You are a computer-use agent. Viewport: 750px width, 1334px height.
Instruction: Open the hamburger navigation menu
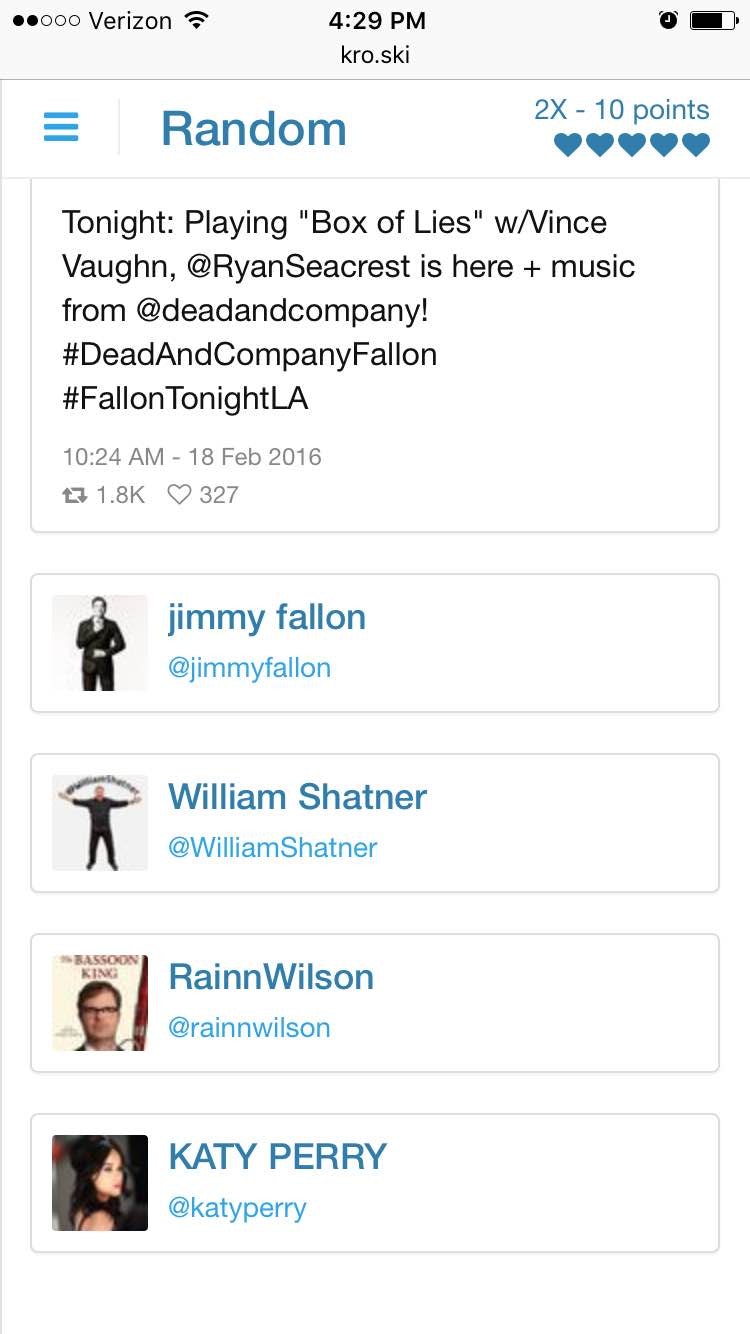coord(61,127)
